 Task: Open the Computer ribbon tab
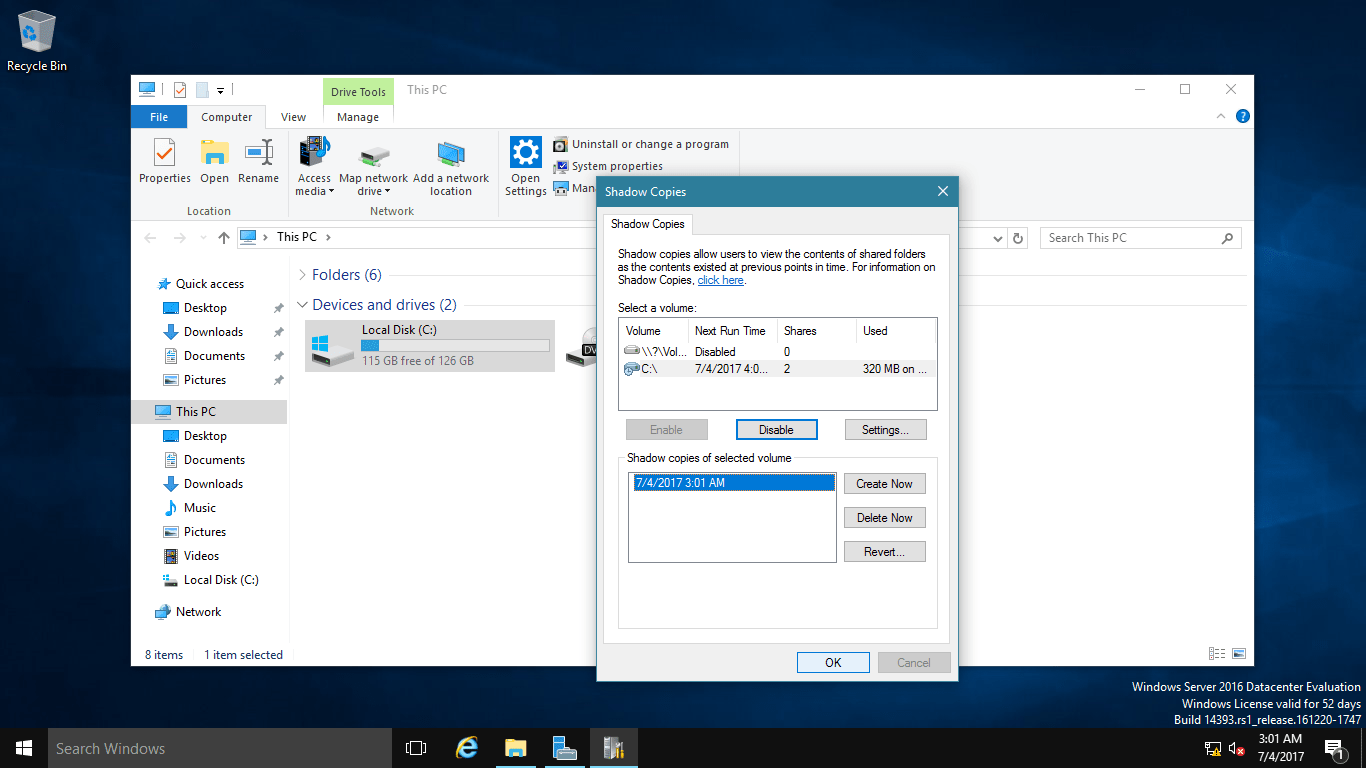click(227, 116)
